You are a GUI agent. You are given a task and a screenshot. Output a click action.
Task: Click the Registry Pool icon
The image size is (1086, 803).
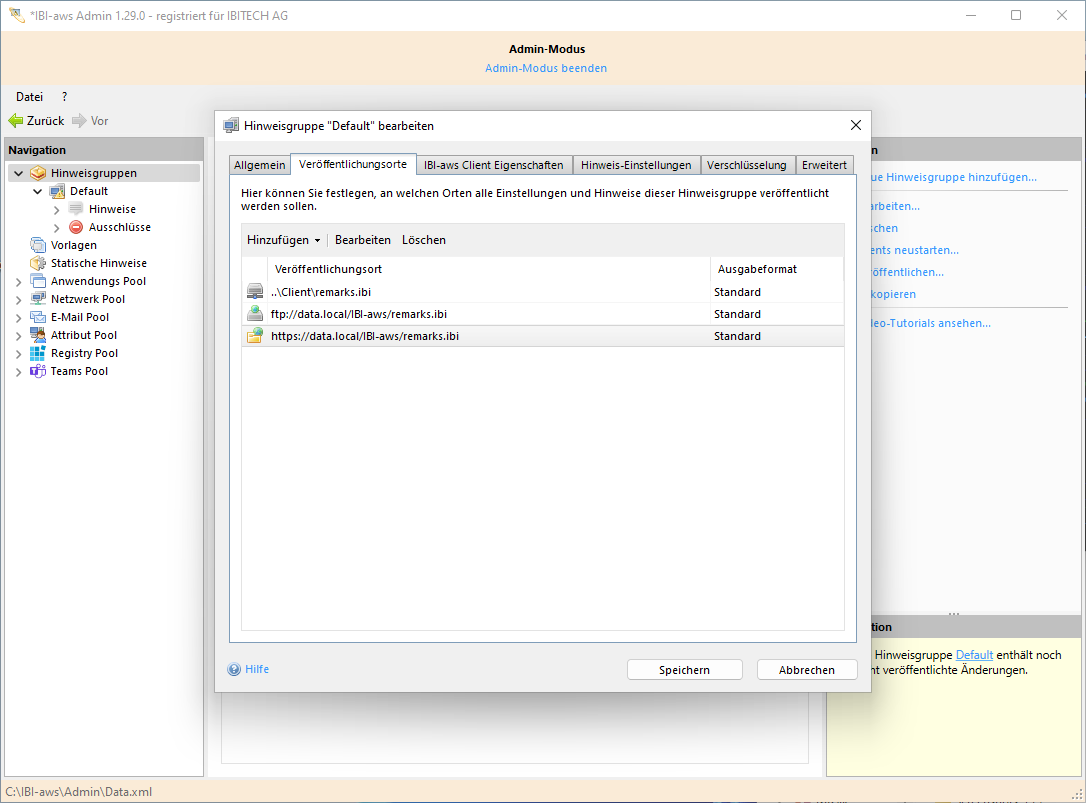pyautogui.click(x=38, y=353)
